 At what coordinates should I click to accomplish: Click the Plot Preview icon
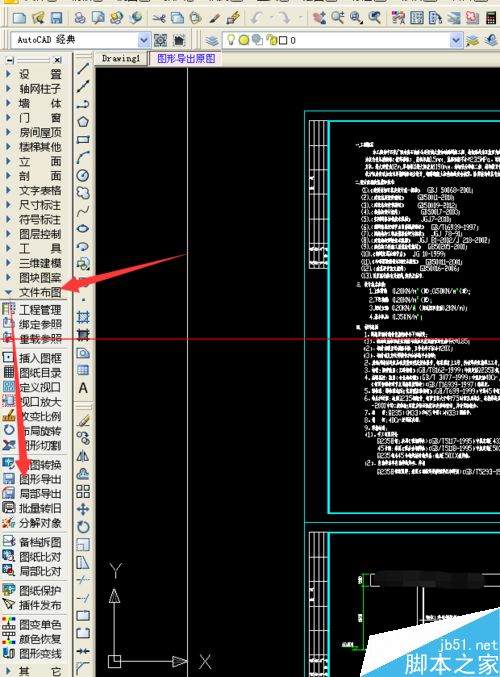(x=98, y=18)
